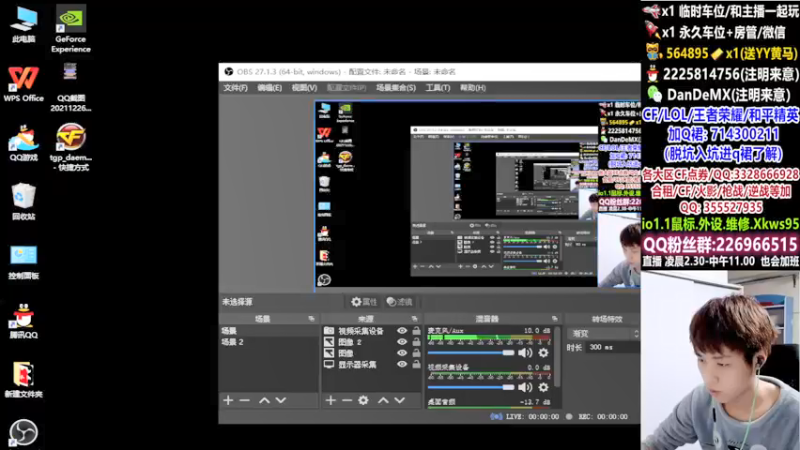Move the selected source down
Image resolution: width=800 pixels, height=450 pixels.
click(x=399, y=401)
